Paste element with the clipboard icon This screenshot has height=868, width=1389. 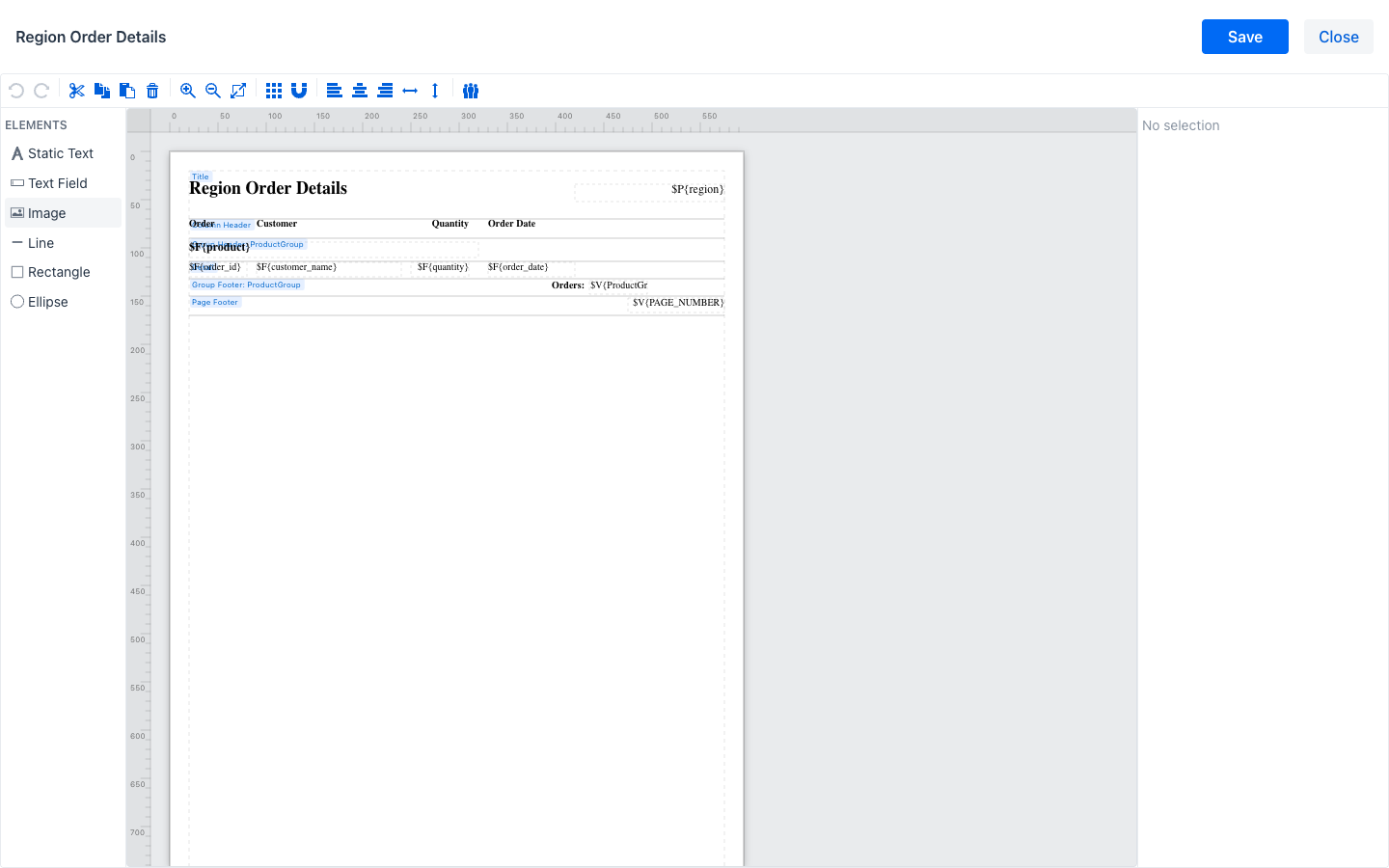coord(127,91)
